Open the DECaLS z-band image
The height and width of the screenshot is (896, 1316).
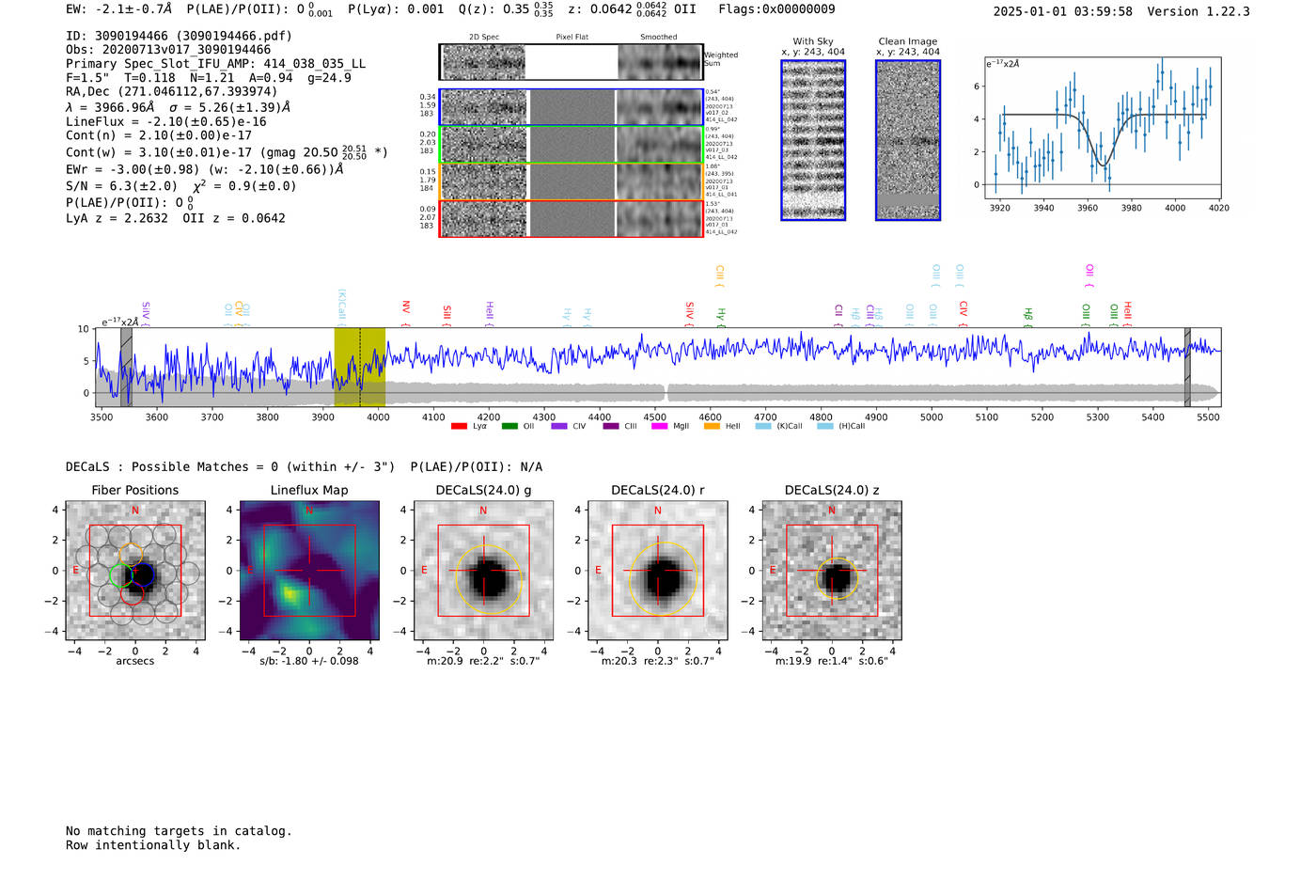831,571
